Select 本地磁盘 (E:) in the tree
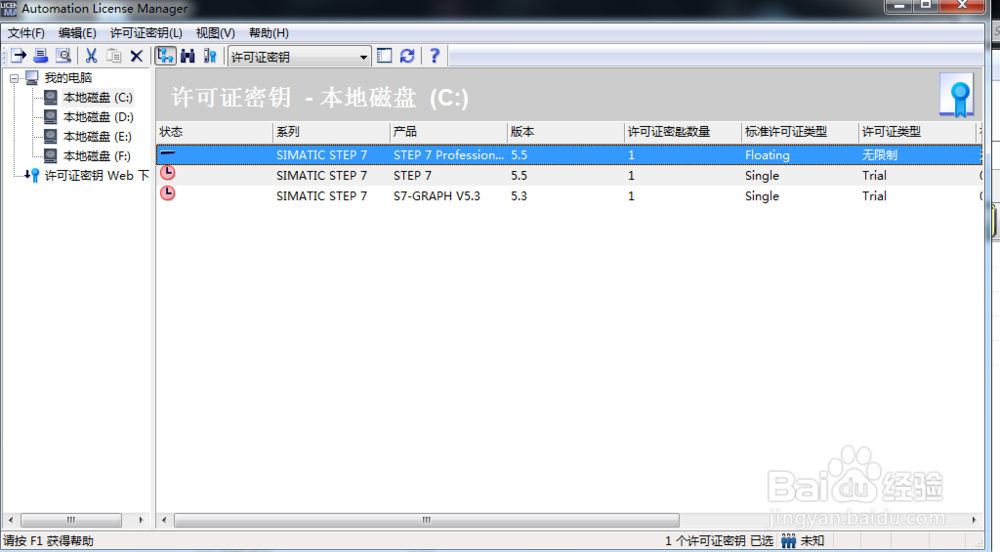1000x552 pixels. 97,136
